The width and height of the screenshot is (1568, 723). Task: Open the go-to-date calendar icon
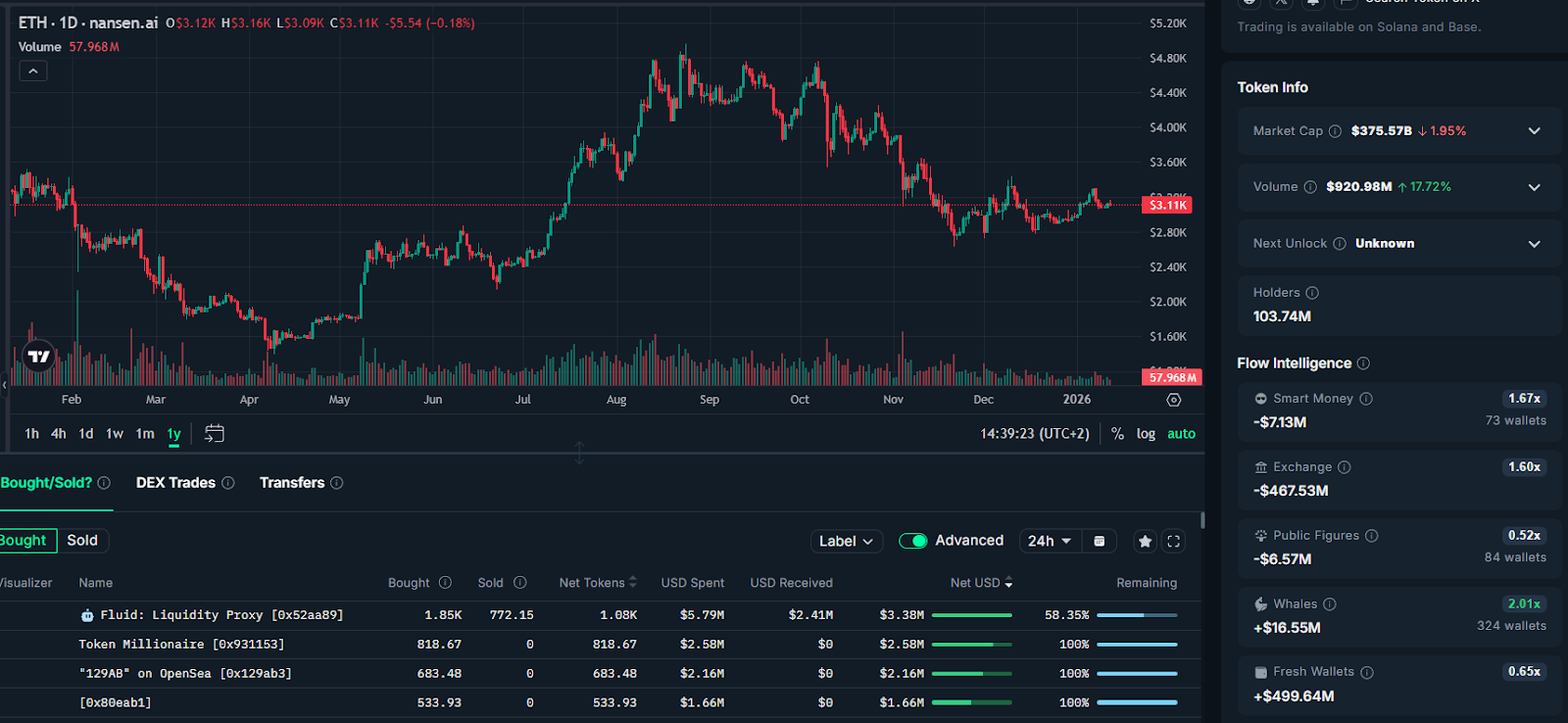[215, 433]
